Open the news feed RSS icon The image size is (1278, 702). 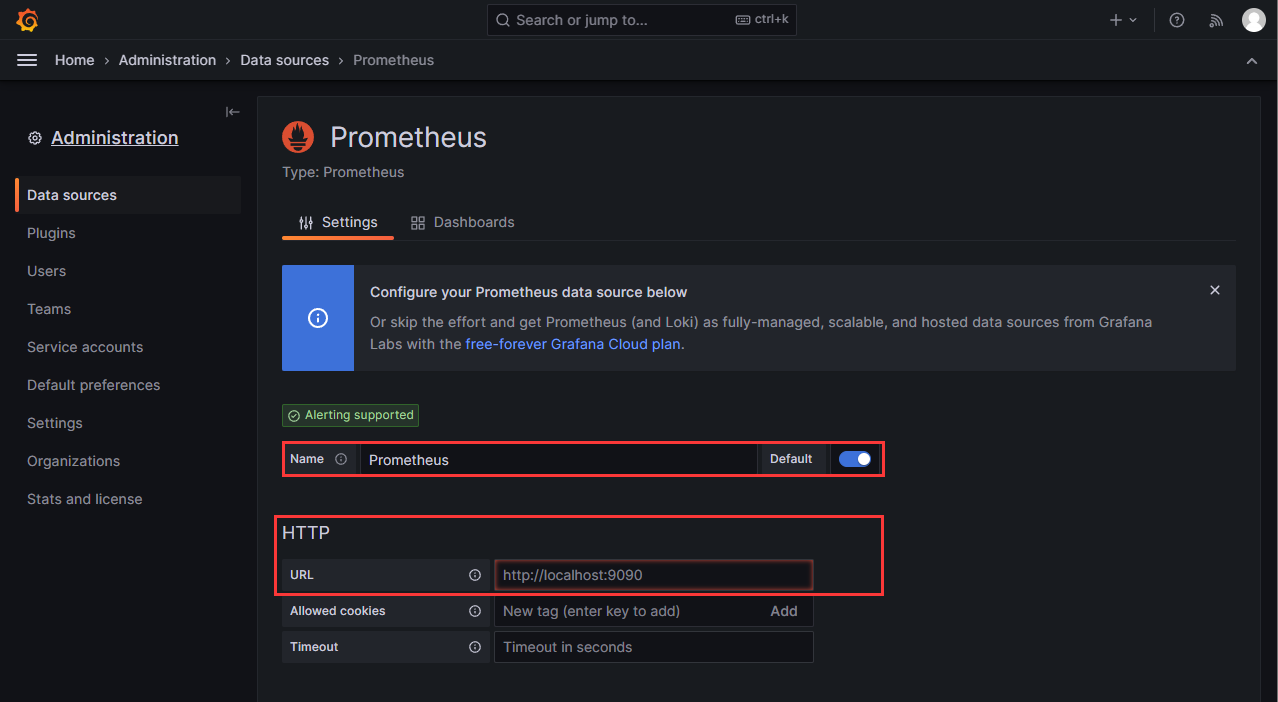pos(1216,20)
